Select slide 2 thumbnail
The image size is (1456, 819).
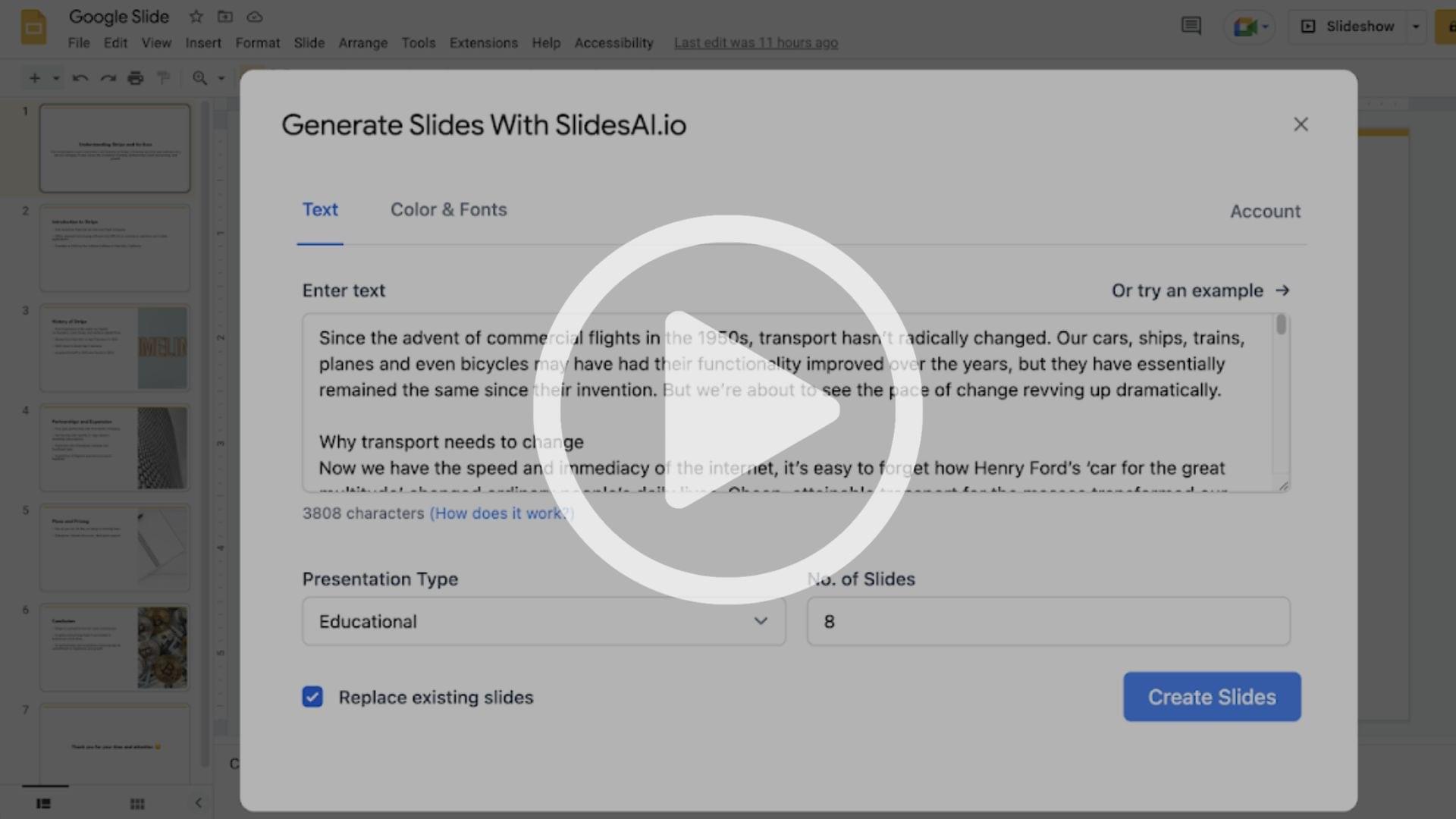click(x=115, y=248)
